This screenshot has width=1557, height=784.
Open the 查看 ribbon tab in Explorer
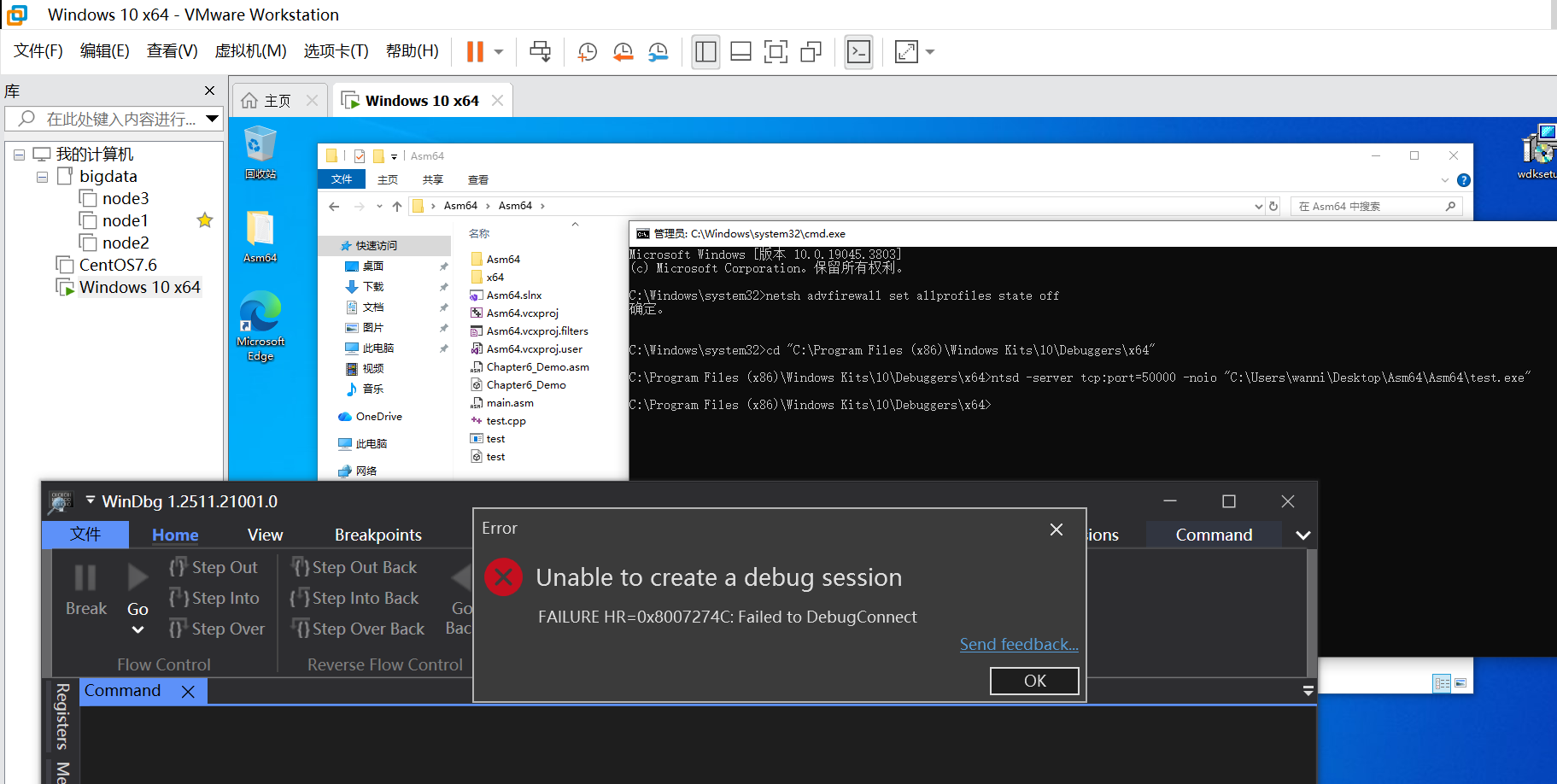point(478,179)
